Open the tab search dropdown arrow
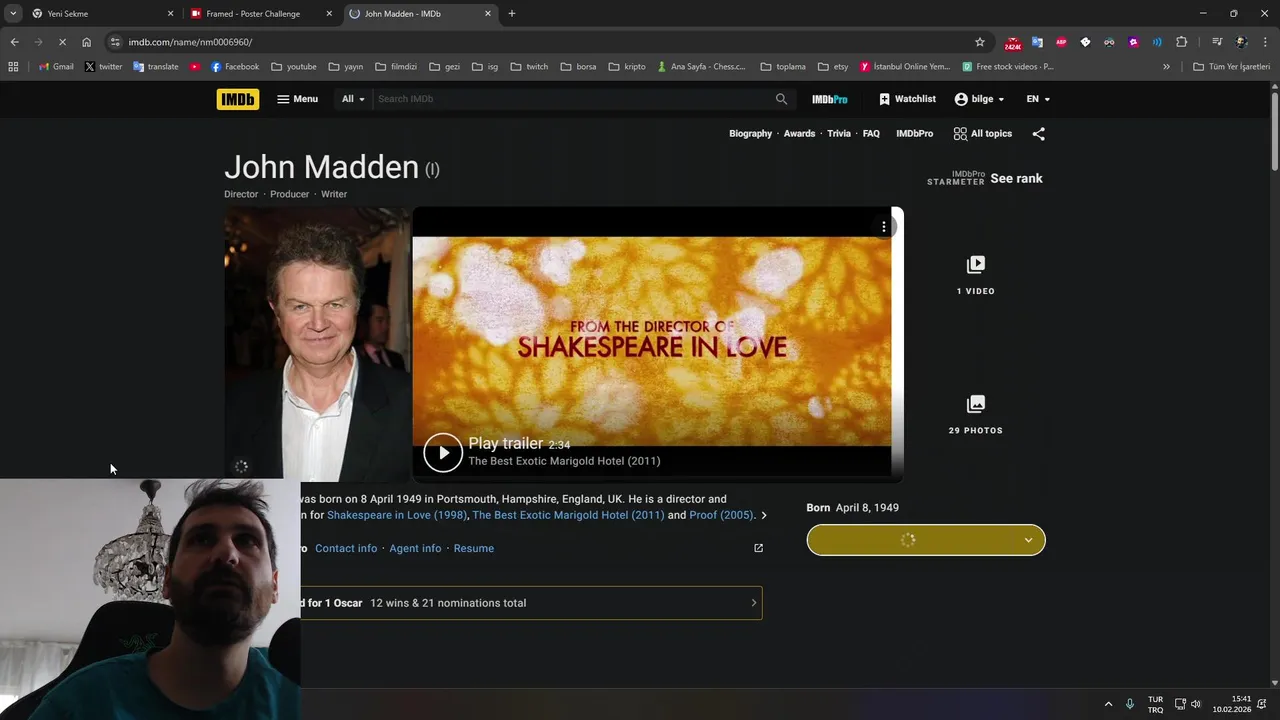Screen dimensions: 1280x720 pos(13,13)
